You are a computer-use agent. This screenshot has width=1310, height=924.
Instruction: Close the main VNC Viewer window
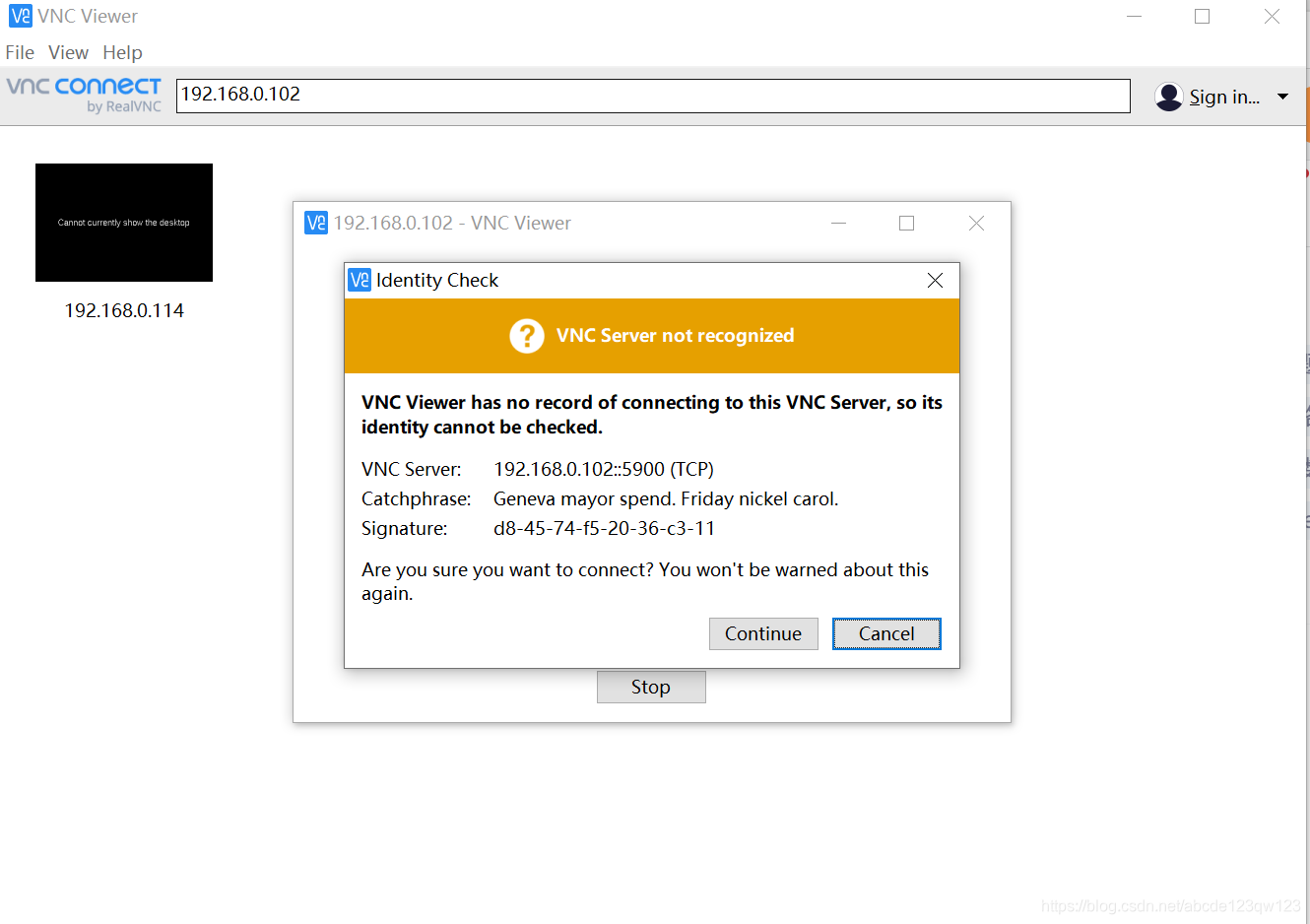(x=1272, y=17)
